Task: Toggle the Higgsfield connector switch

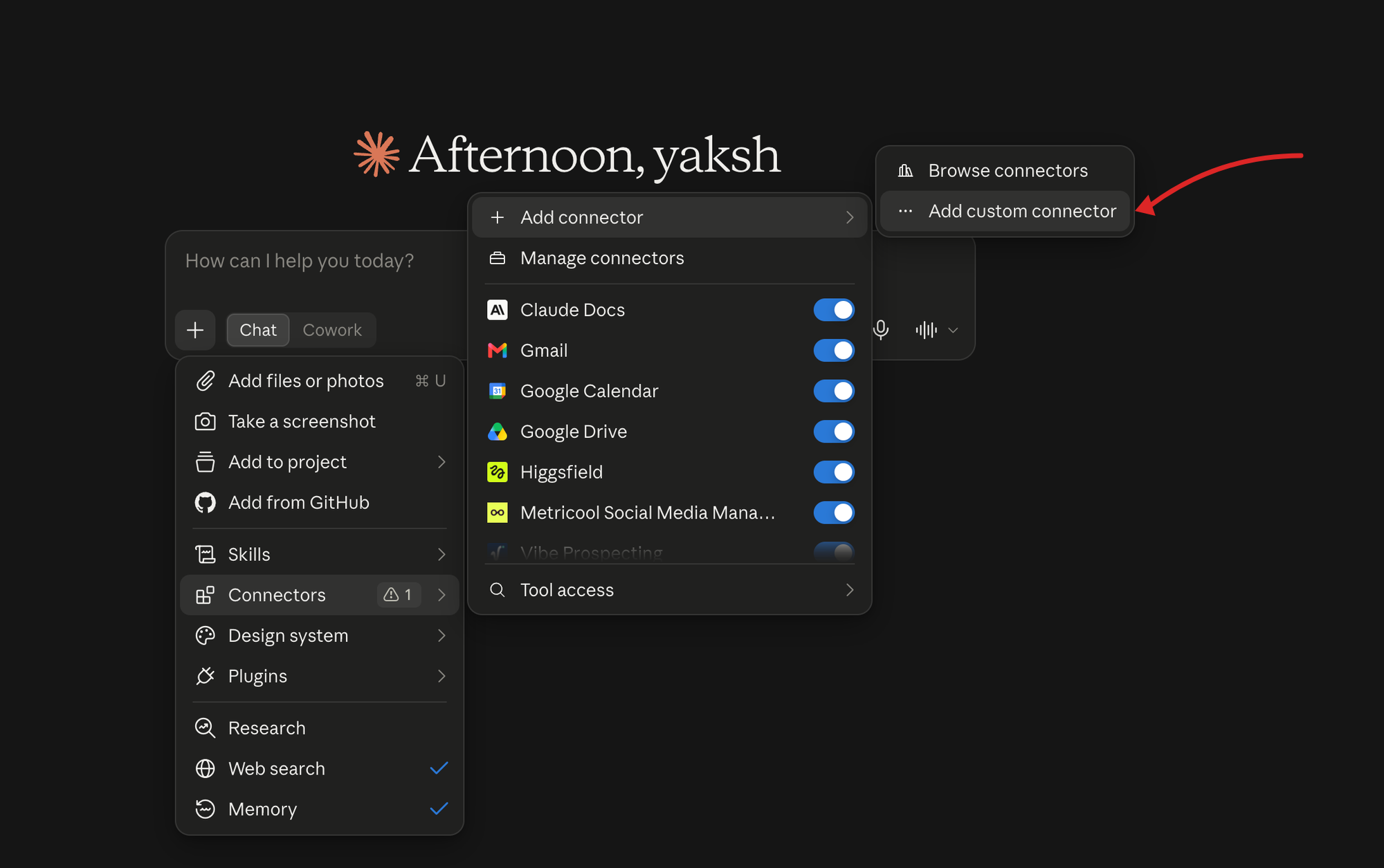Action: (834, 472)
